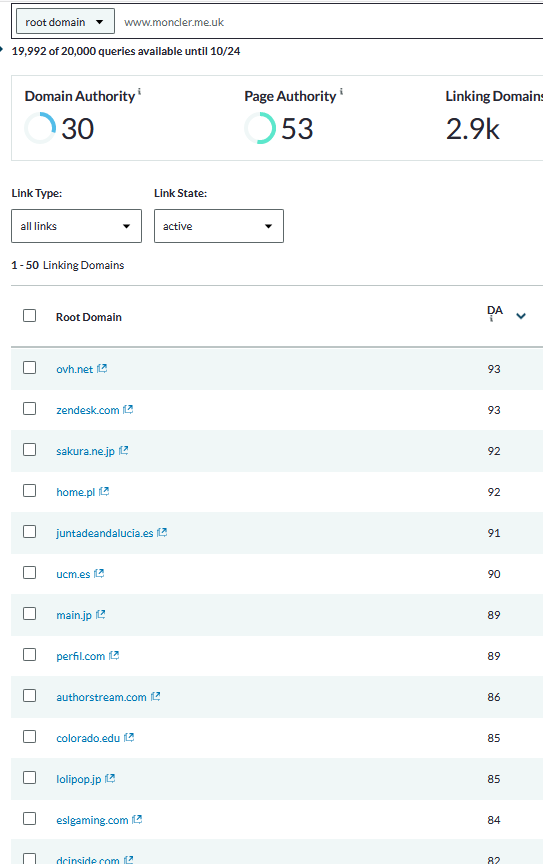Click the Root Domain column header

89,317
